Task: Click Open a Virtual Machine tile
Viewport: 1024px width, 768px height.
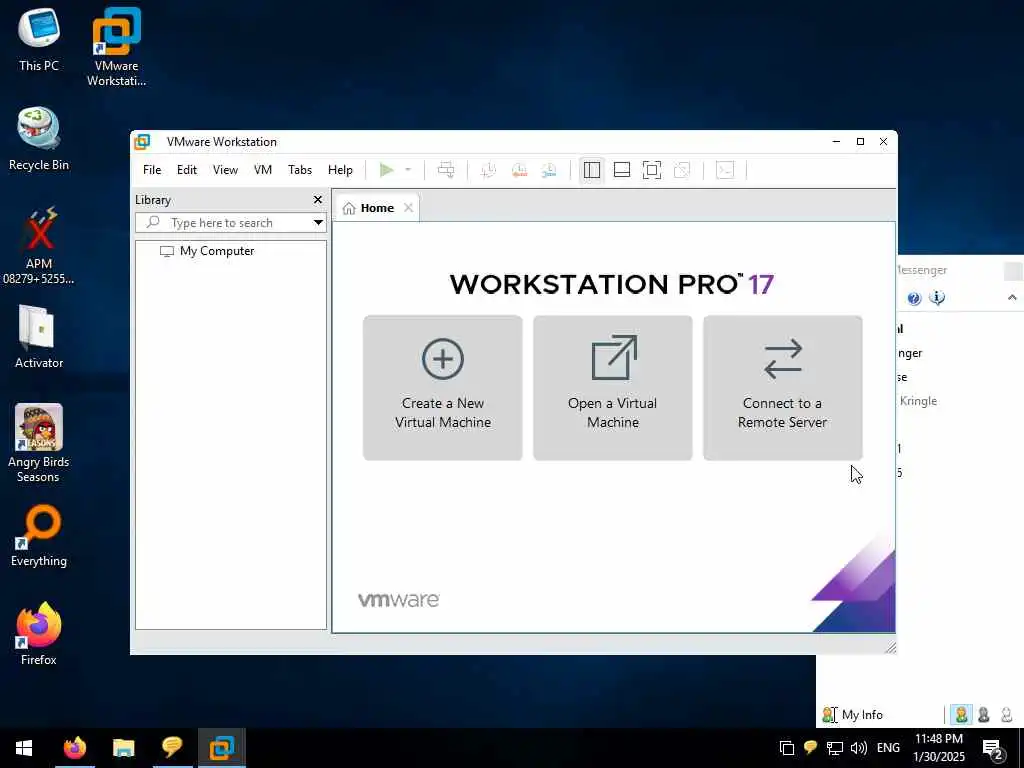Action: [613, 388]
